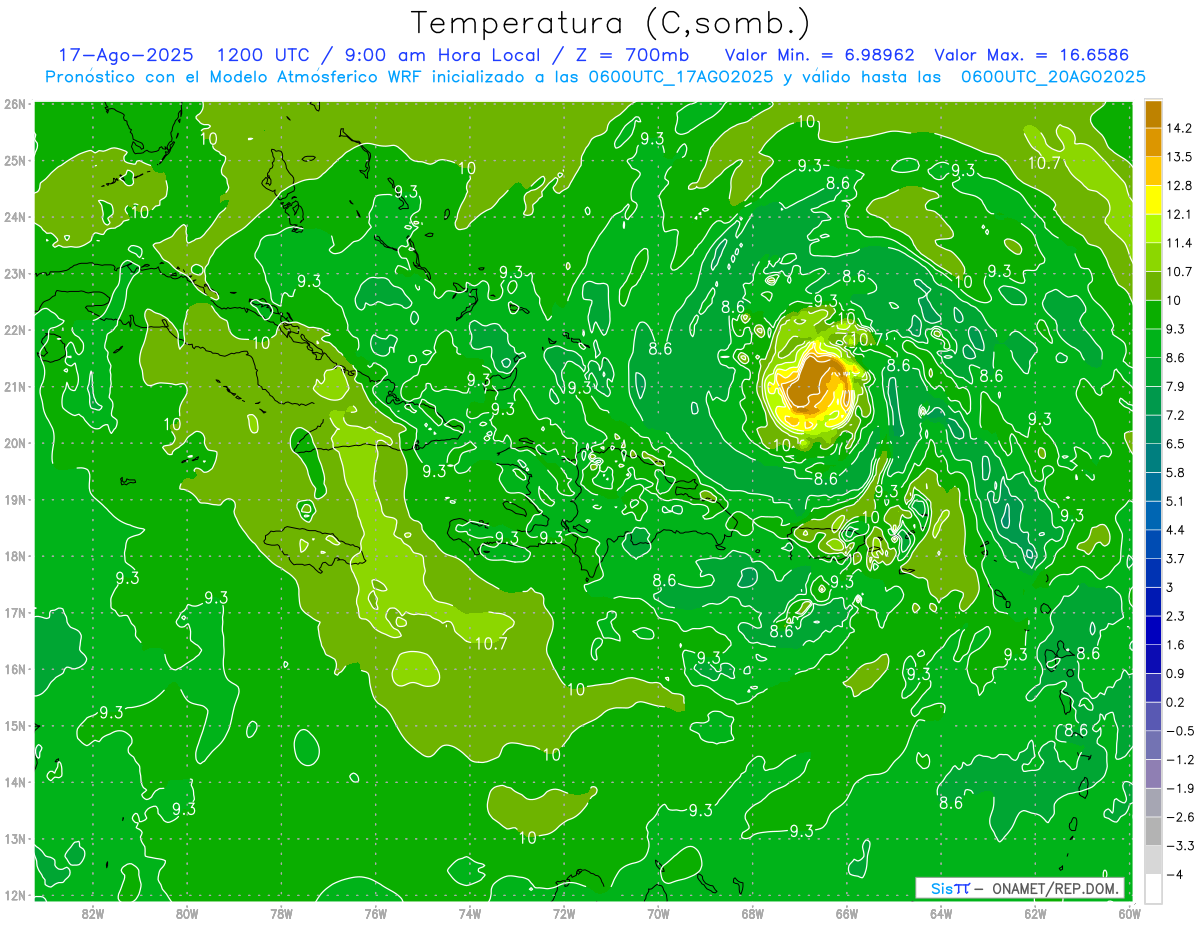Click the '0600UTC_20AGO2025' valid-until time
Image resolution: width=1200 pixels, height=927 pixels.
click(1053, 77)
